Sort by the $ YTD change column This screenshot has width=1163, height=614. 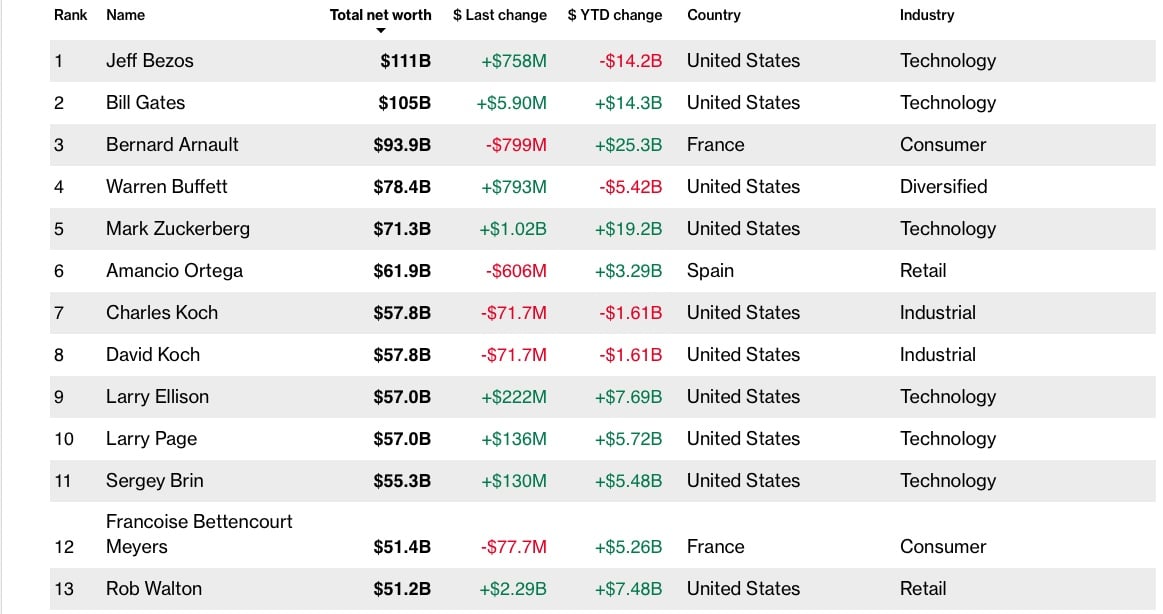click(x=614, y=15)
